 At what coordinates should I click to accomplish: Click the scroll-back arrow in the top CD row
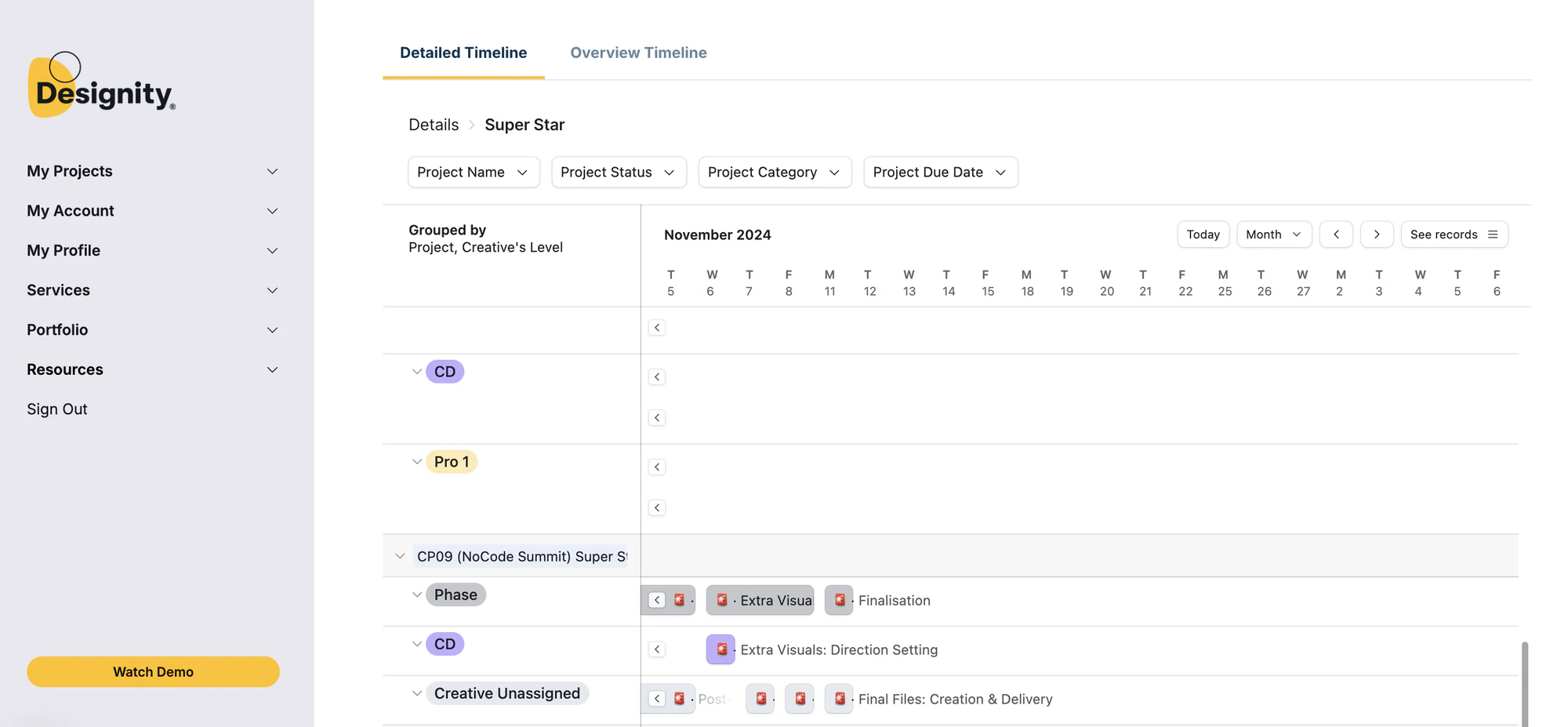[x=657, y=377]
